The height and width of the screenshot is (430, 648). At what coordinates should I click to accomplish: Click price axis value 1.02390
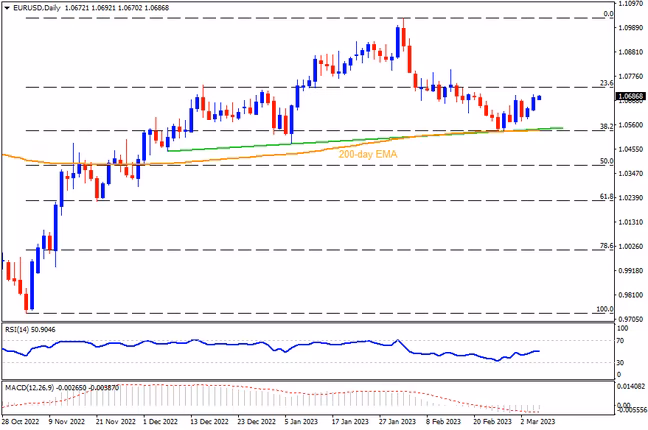631,198
